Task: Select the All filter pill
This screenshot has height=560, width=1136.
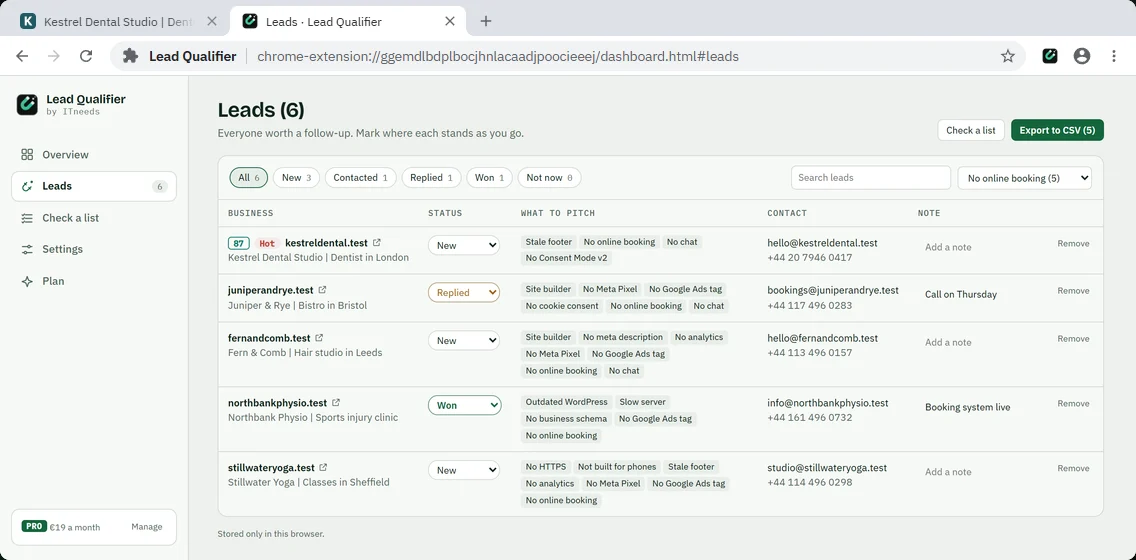Action: coord(248,177)
